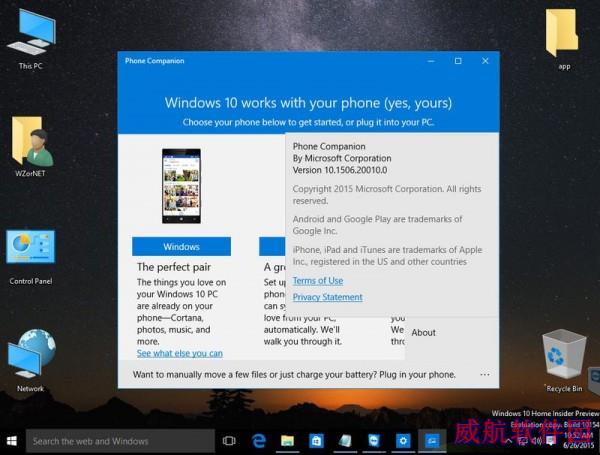
Task: Open the Settings gear taskbar icon
Action: coord(403,441)
